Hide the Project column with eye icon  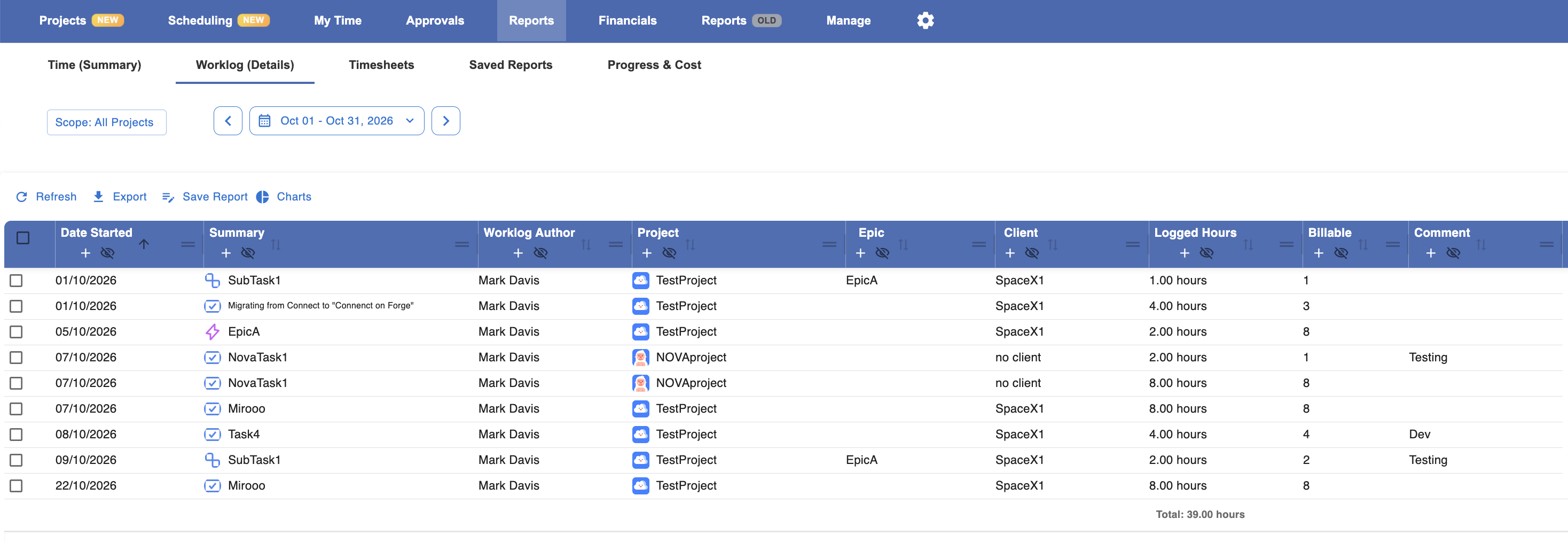[669, 253]
